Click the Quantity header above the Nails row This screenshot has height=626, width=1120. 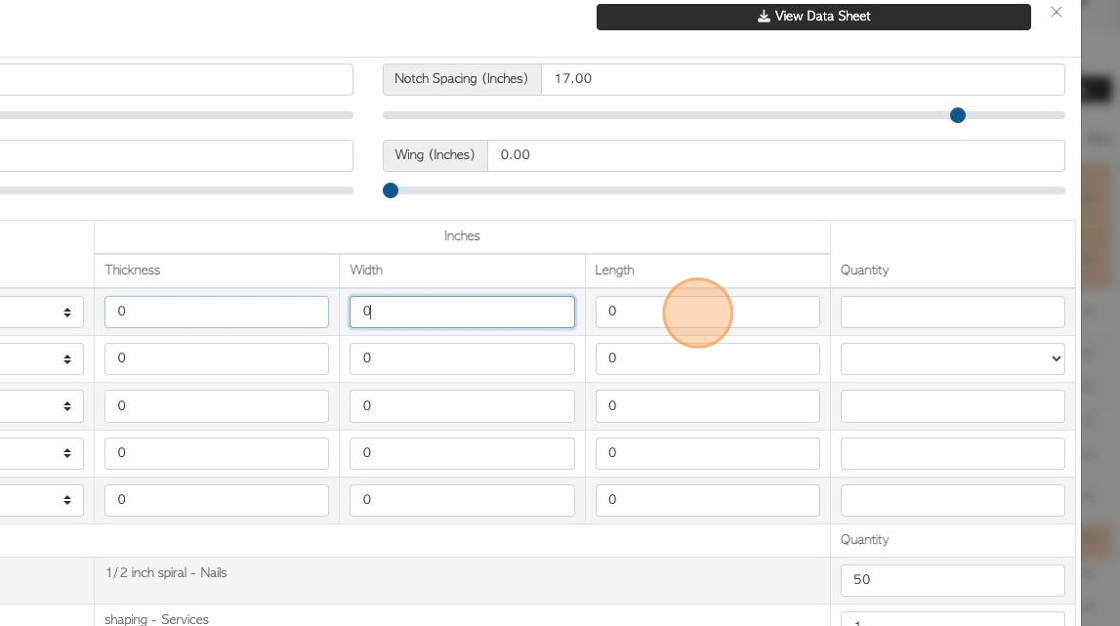point(864,540)
